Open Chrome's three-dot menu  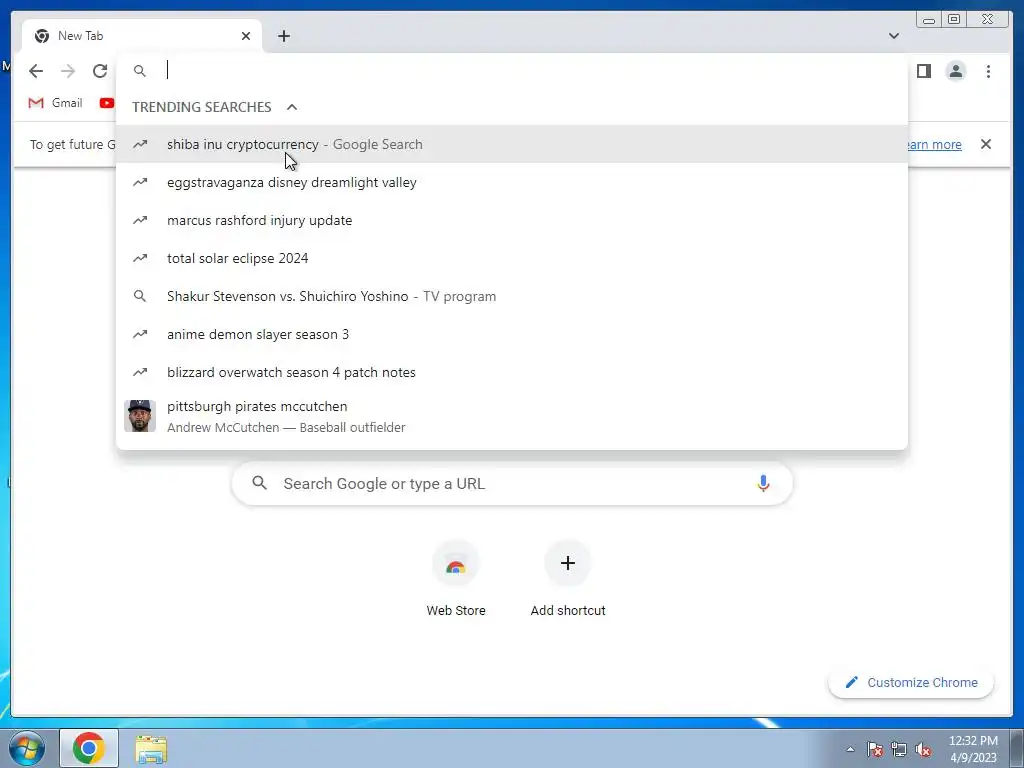pyautogui.click(x=988, y=71)
